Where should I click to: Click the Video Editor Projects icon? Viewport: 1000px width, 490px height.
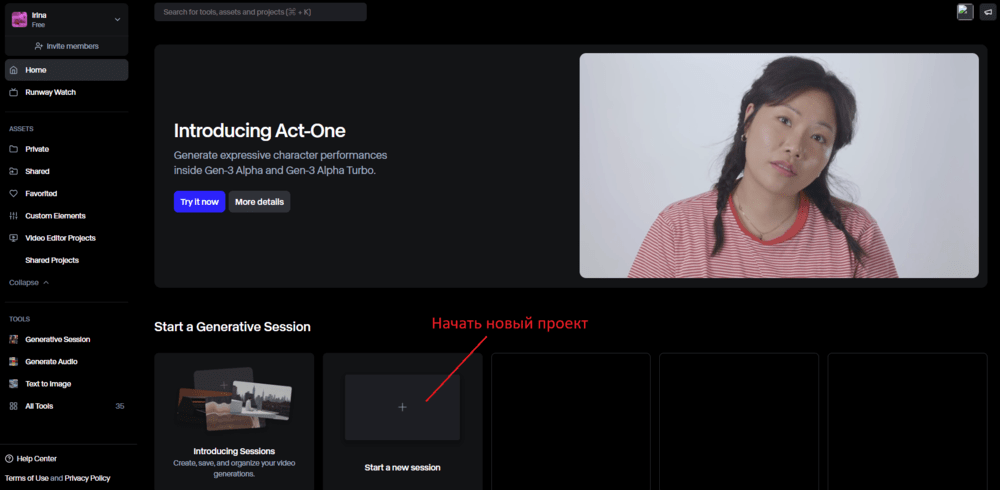tap(13, 238)
